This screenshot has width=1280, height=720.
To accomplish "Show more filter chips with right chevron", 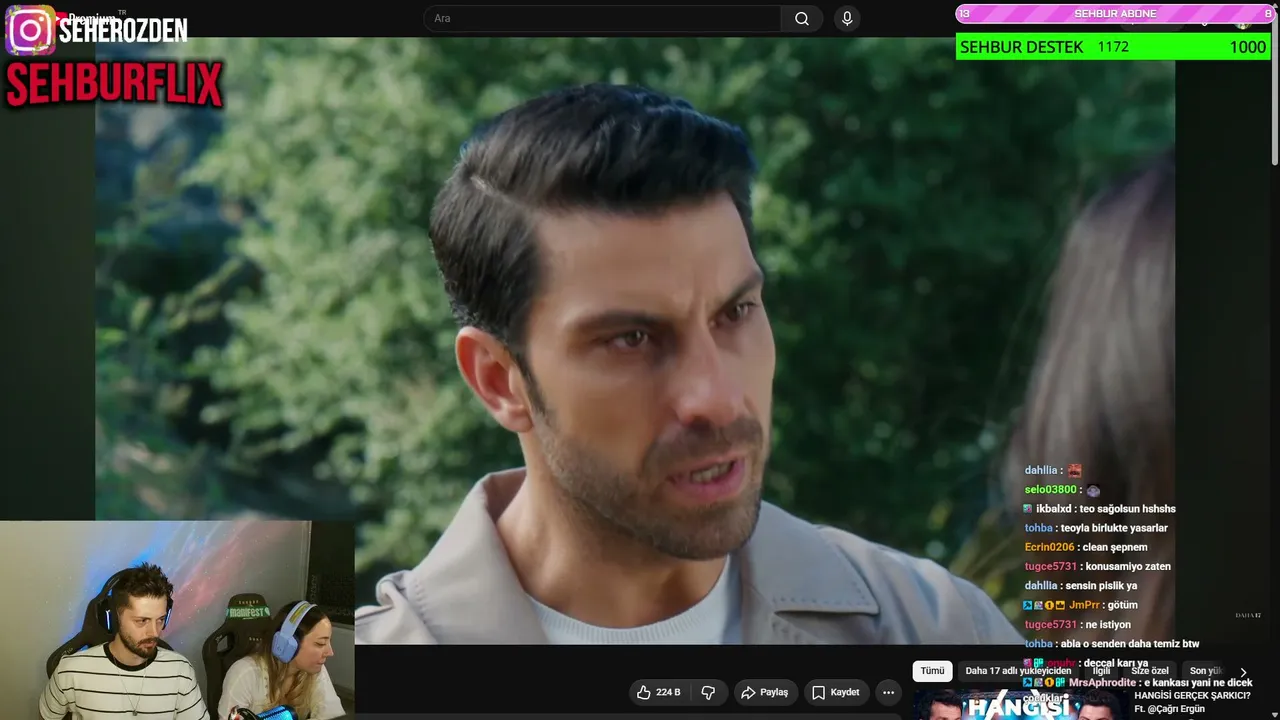I will 1243,673.
